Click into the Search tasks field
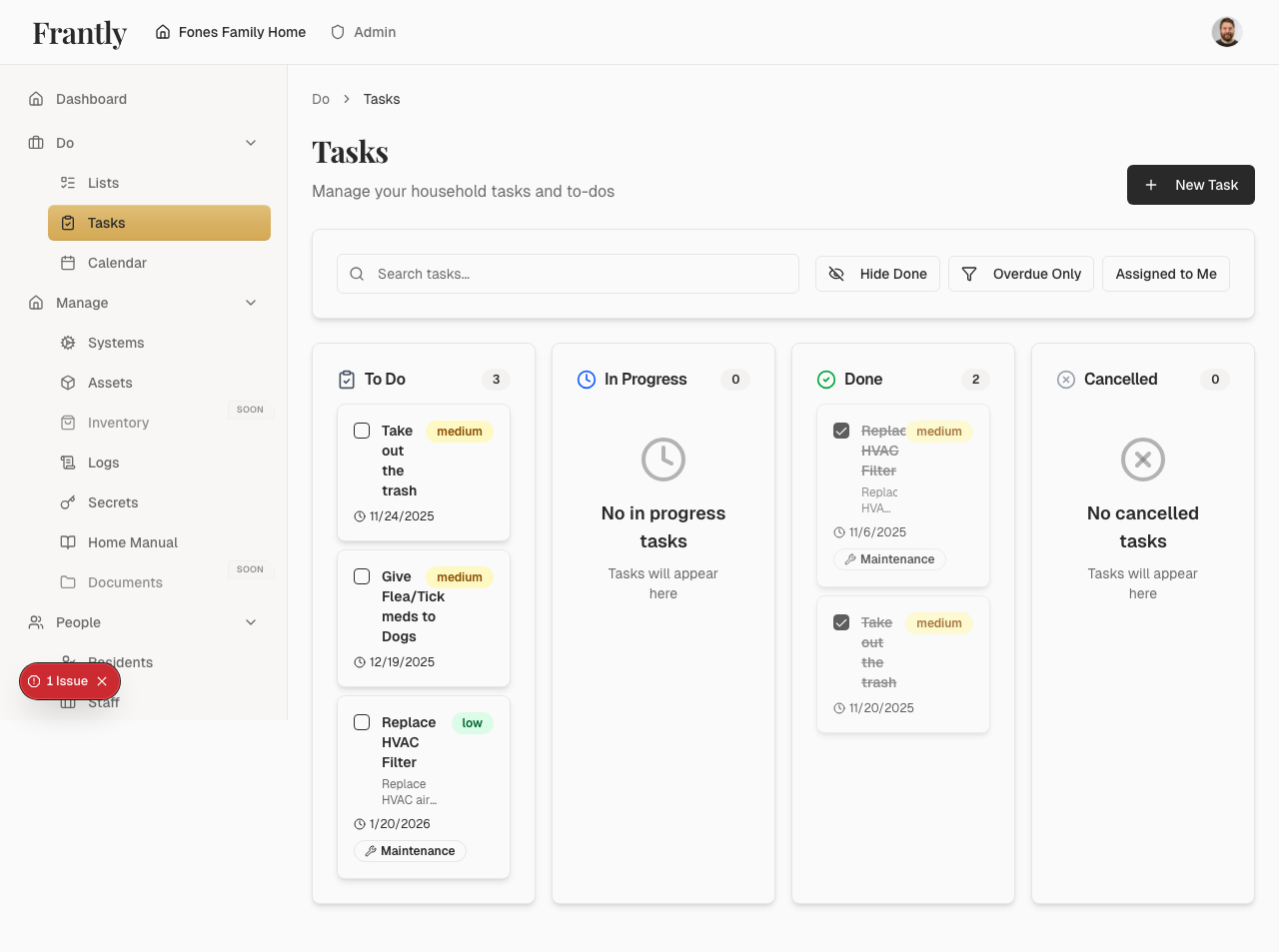The image size is (1279, 952). pos(568,273)
